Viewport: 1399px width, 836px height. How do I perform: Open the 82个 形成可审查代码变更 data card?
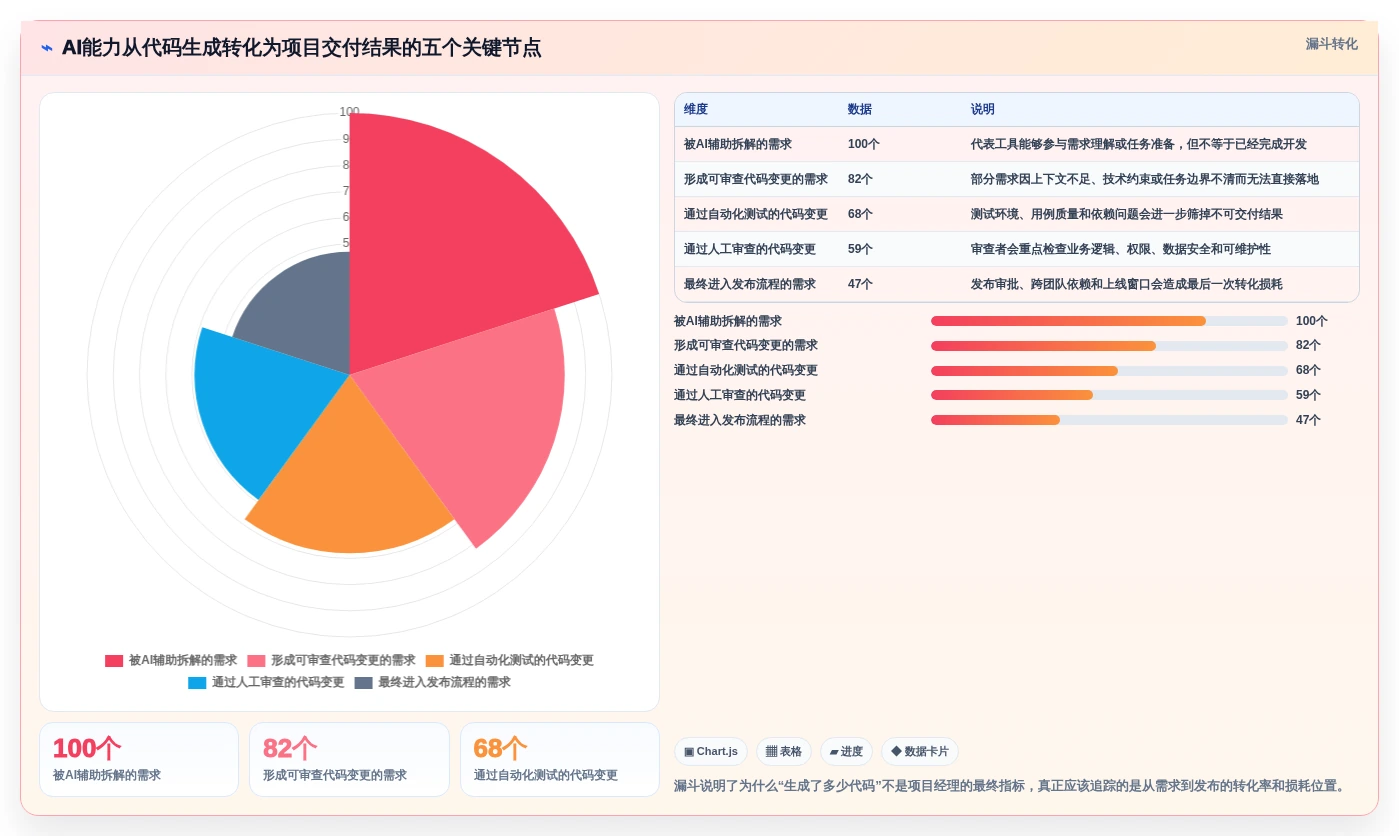click(349, 760)
